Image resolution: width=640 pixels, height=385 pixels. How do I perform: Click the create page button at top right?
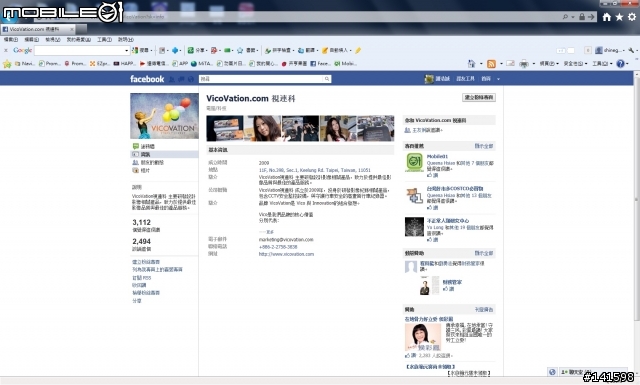click(479, 98)
